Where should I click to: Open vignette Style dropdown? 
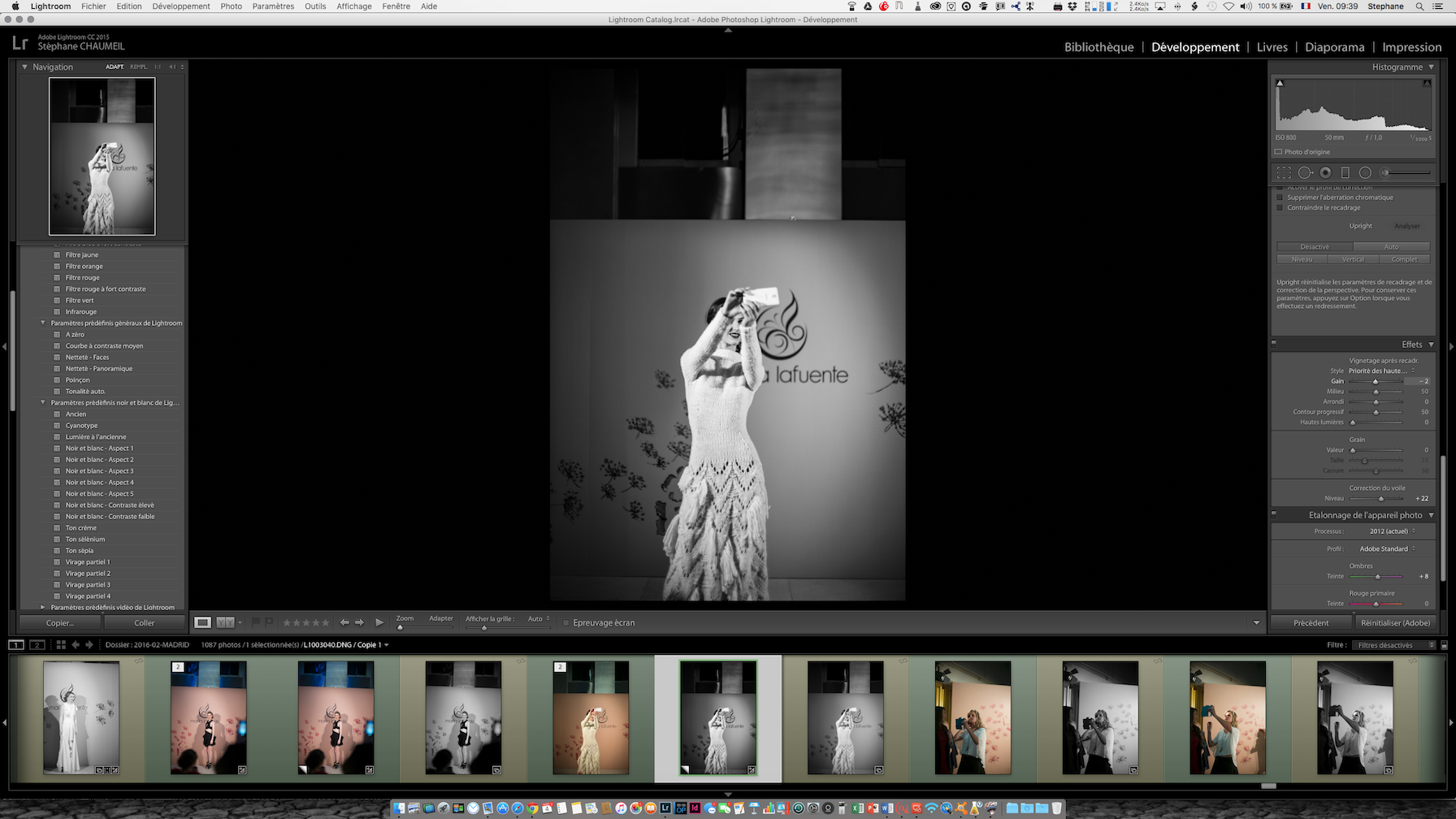pos(1382,370)
